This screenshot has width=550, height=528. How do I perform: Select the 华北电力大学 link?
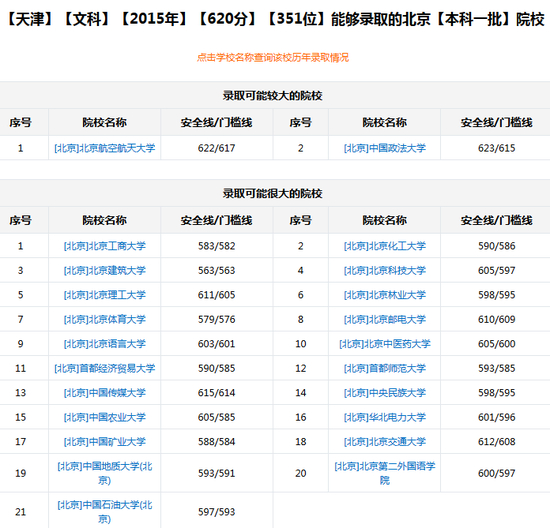pos(384,417)
